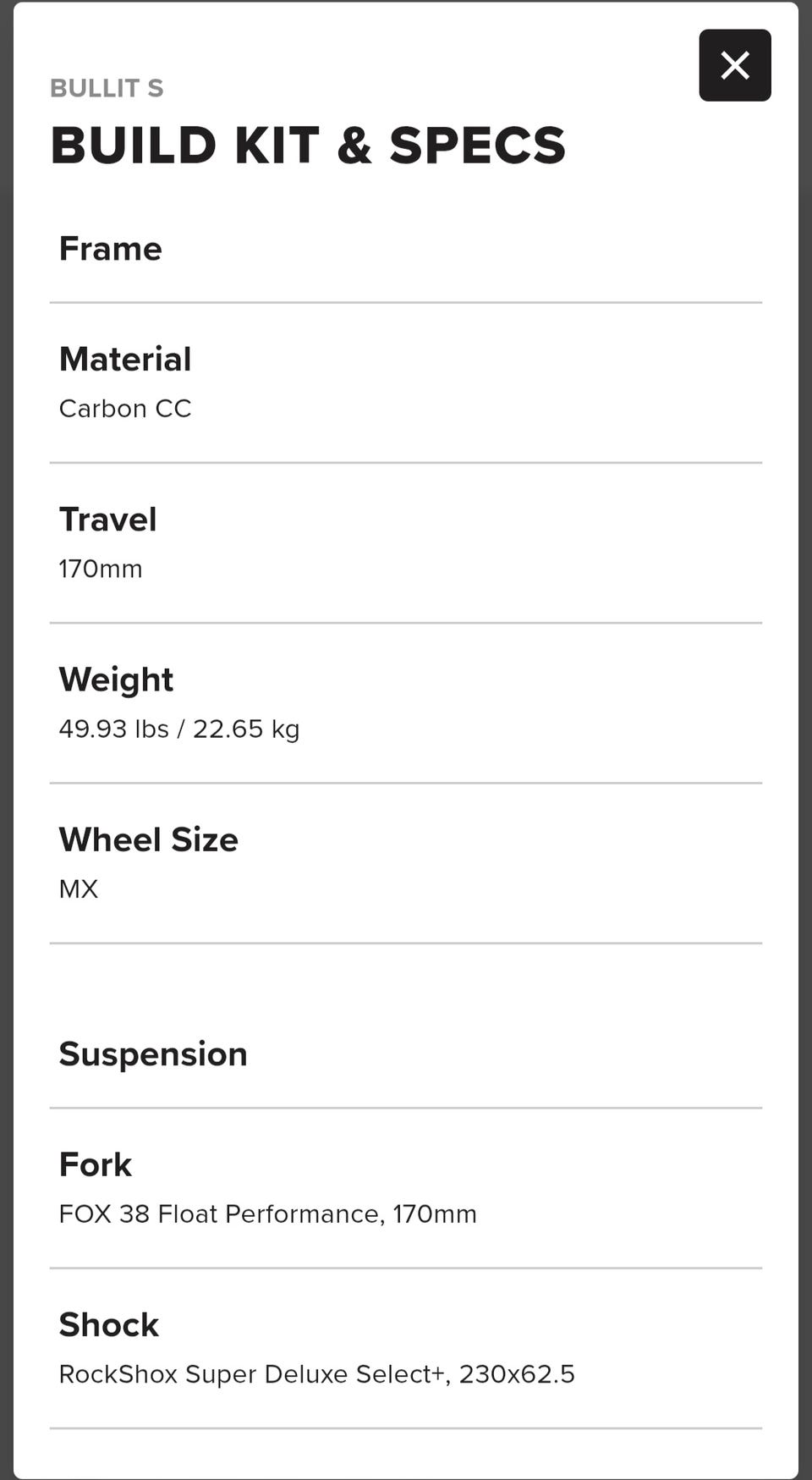Select the Weight spec label
Image resolution: width=812 pixels, height=1480 pixels.
[116, 679]
